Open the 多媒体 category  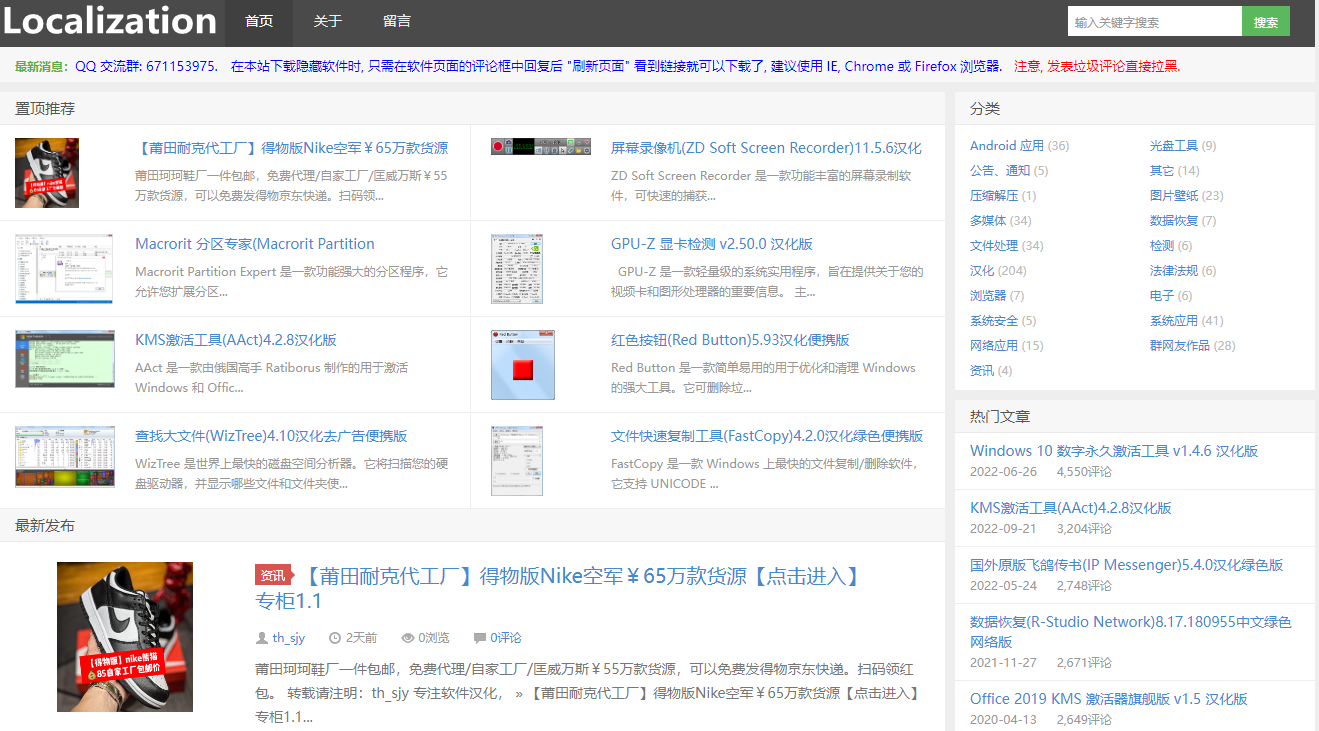point(988,221)
